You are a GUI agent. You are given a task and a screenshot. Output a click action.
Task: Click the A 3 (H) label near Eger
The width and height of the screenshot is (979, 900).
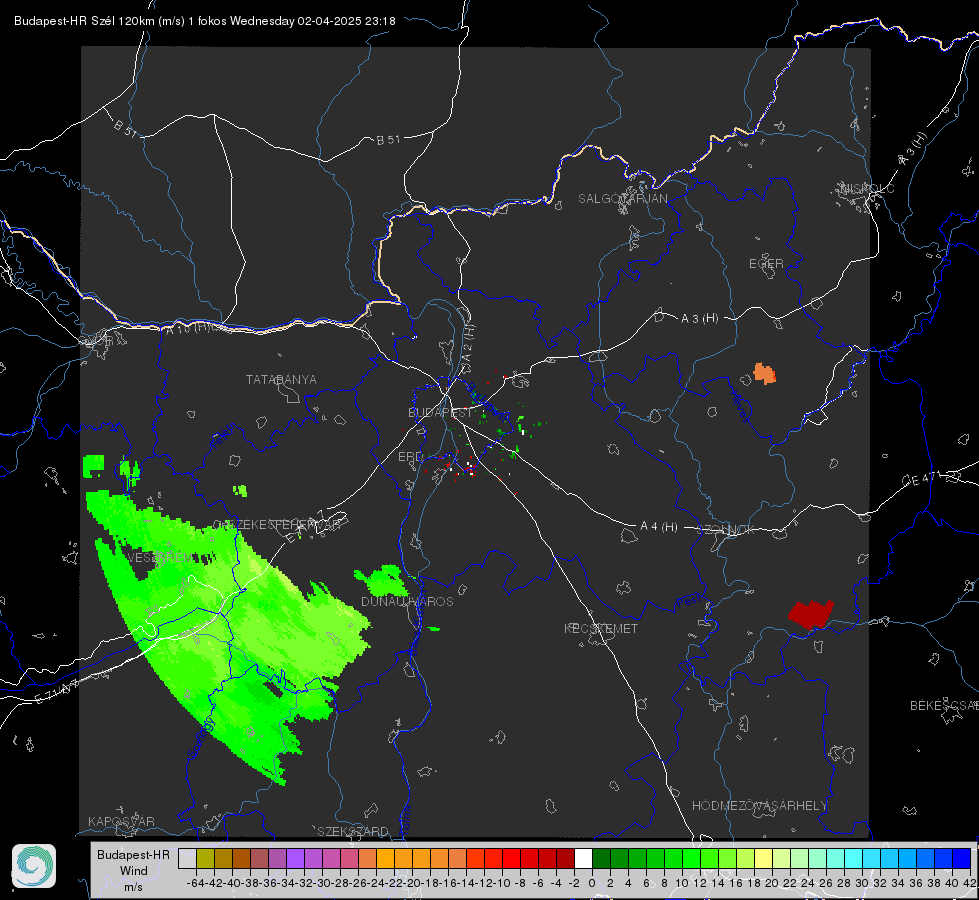(699, 319)
